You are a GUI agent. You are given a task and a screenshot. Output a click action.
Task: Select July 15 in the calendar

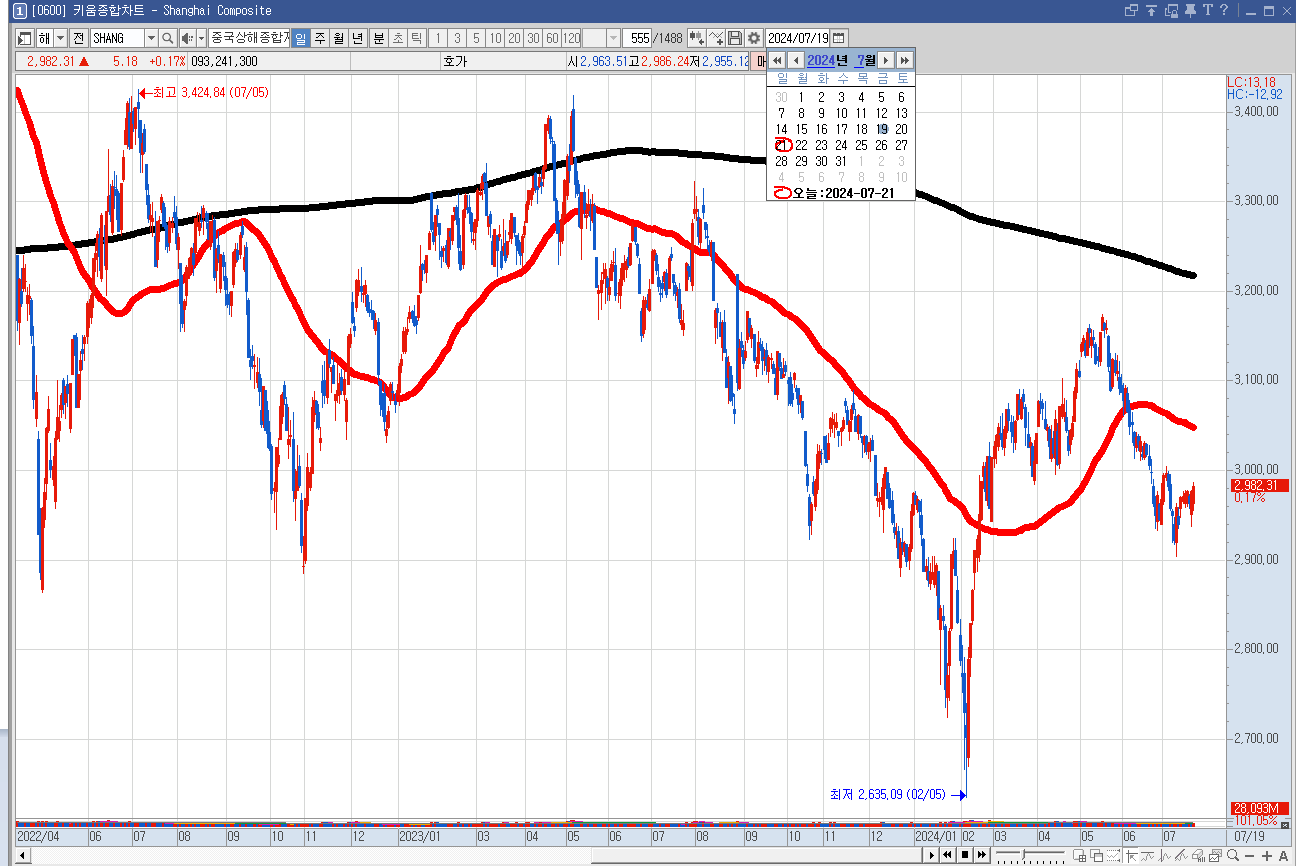(801, 129)
